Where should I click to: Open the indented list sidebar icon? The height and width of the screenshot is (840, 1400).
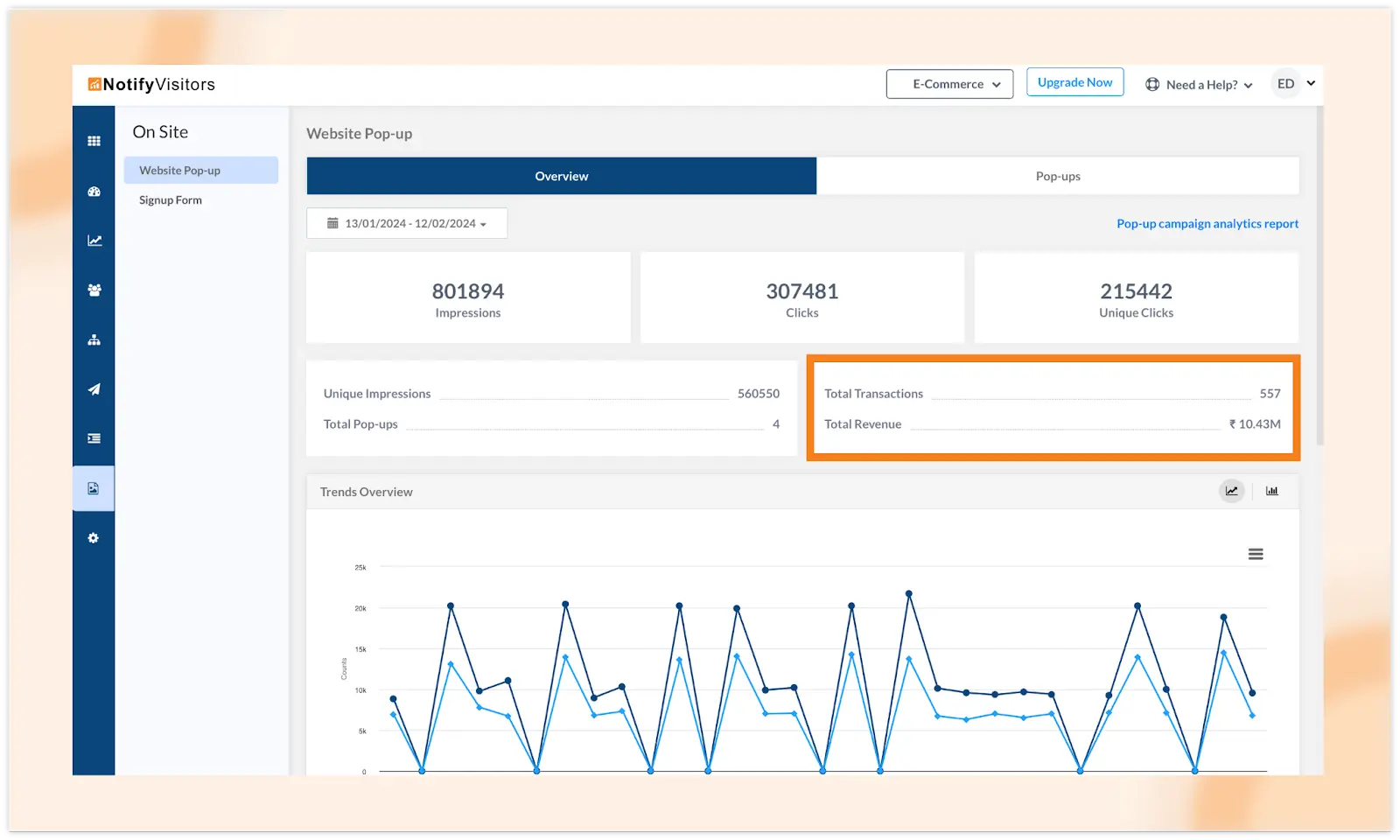point(94,438)
